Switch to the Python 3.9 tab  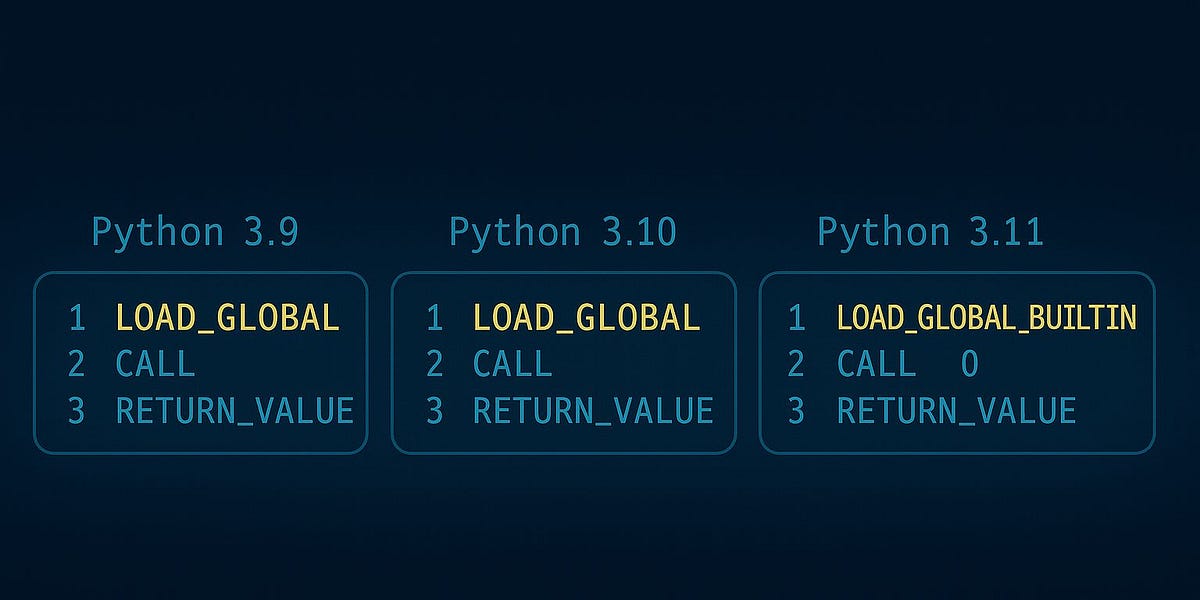pos(195,231)
